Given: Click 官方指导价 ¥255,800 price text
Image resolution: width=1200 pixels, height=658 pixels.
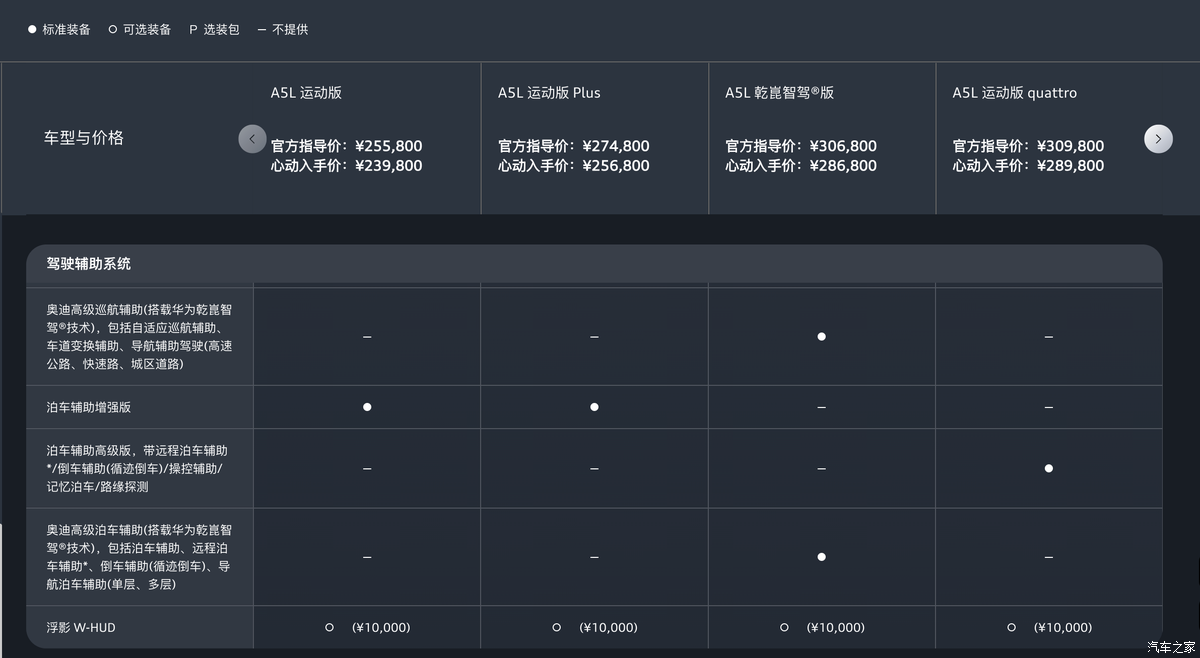Looking at the screenshot, I should (x=346, y=146).
